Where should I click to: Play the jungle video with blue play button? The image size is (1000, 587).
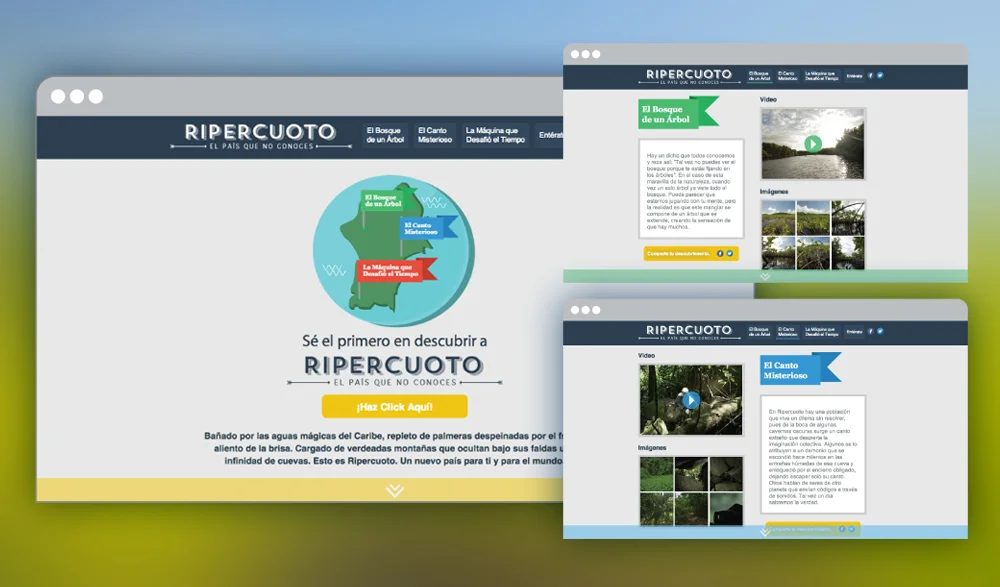pos(691,400)
